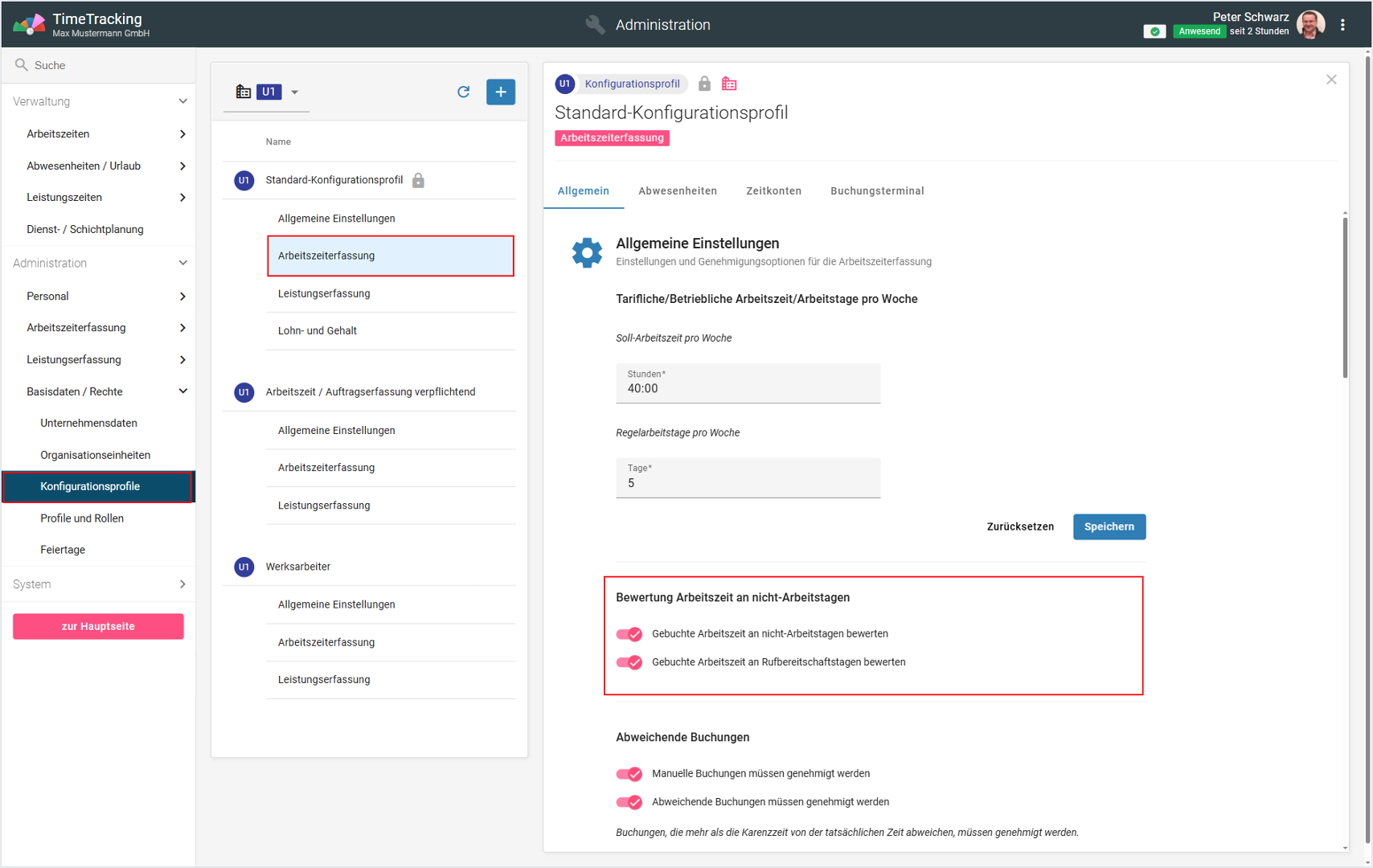Click Peter Schwarz's avatar picture
The height and width of the screenshot is (868, 1373).
[x=1310, y=25]
